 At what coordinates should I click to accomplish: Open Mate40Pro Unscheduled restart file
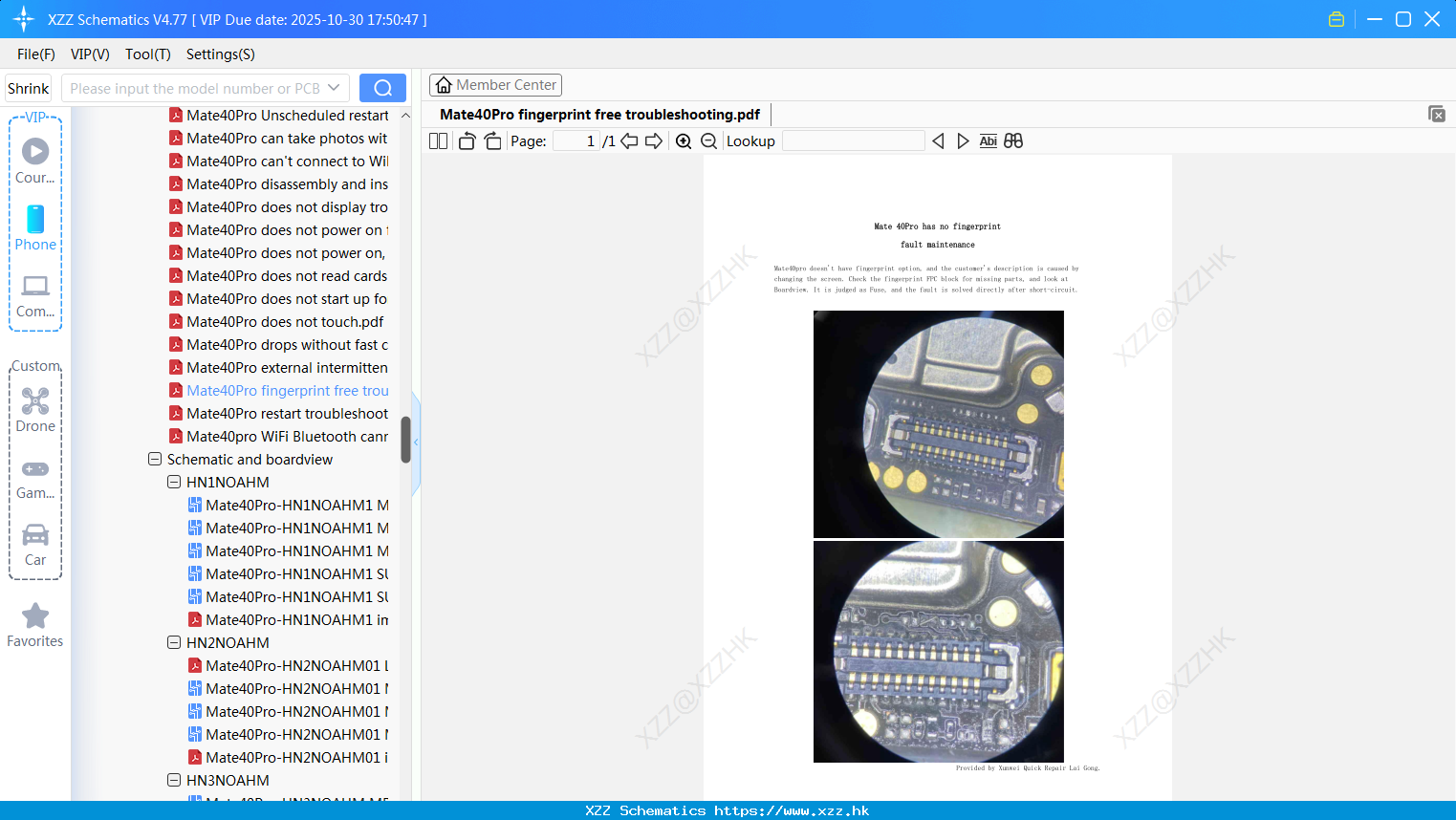279,115
